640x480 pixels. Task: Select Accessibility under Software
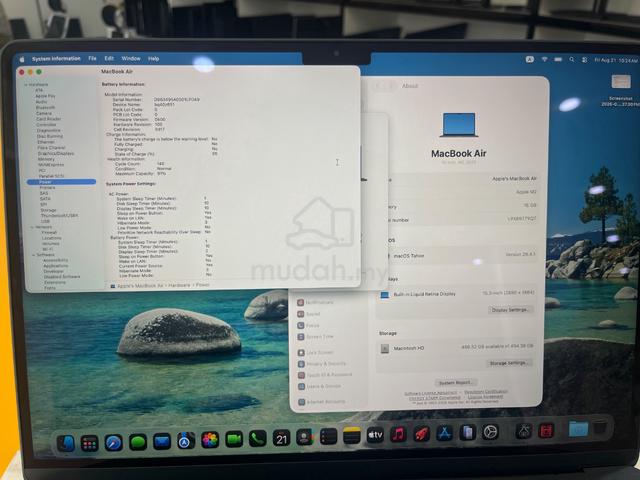56,260
